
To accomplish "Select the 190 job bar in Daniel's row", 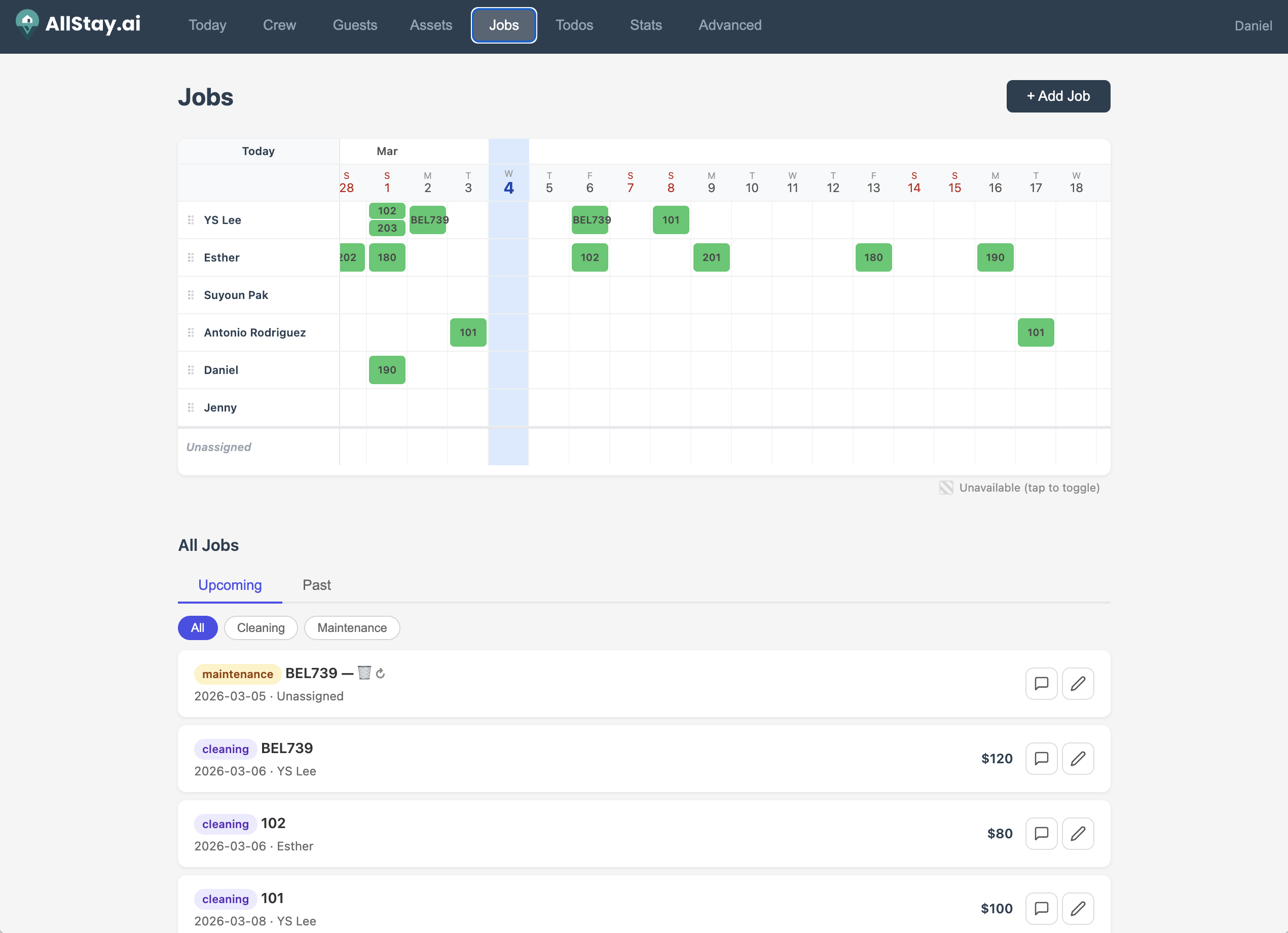I will tap(387, 369).
